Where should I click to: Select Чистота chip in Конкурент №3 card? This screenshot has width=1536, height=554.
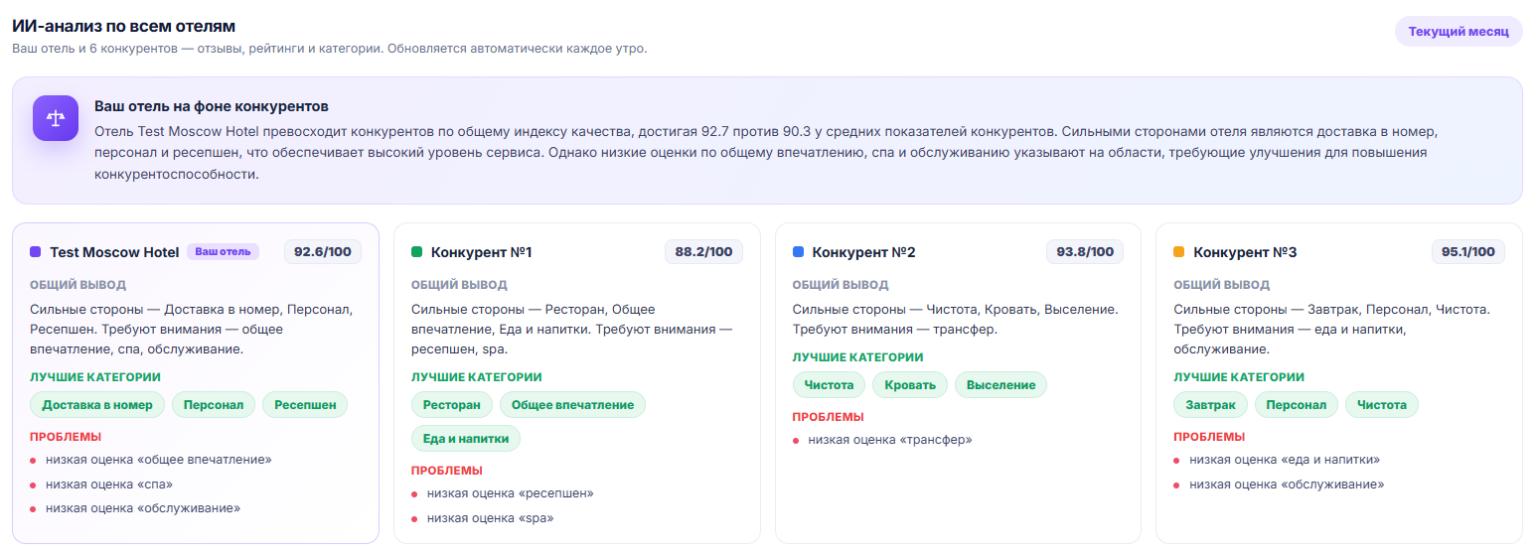click(x=1382, y=405)
